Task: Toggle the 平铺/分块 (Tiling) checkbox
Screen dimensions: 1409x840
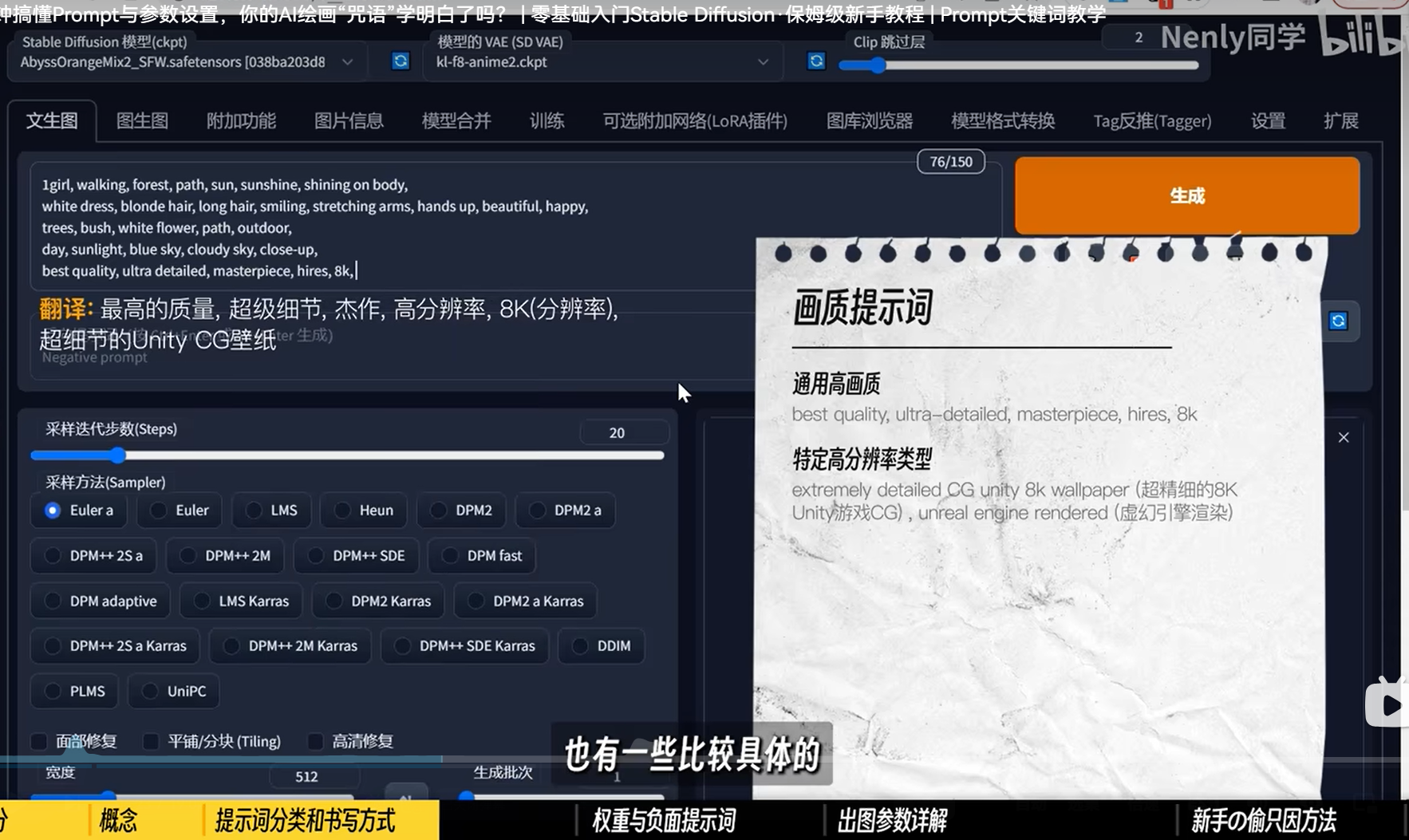Action: pos(151,742)
